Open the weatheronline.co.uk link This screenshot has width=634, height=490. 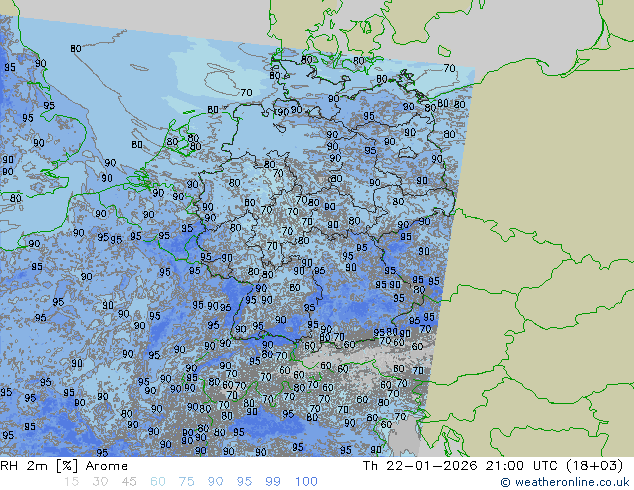point(565,482)
